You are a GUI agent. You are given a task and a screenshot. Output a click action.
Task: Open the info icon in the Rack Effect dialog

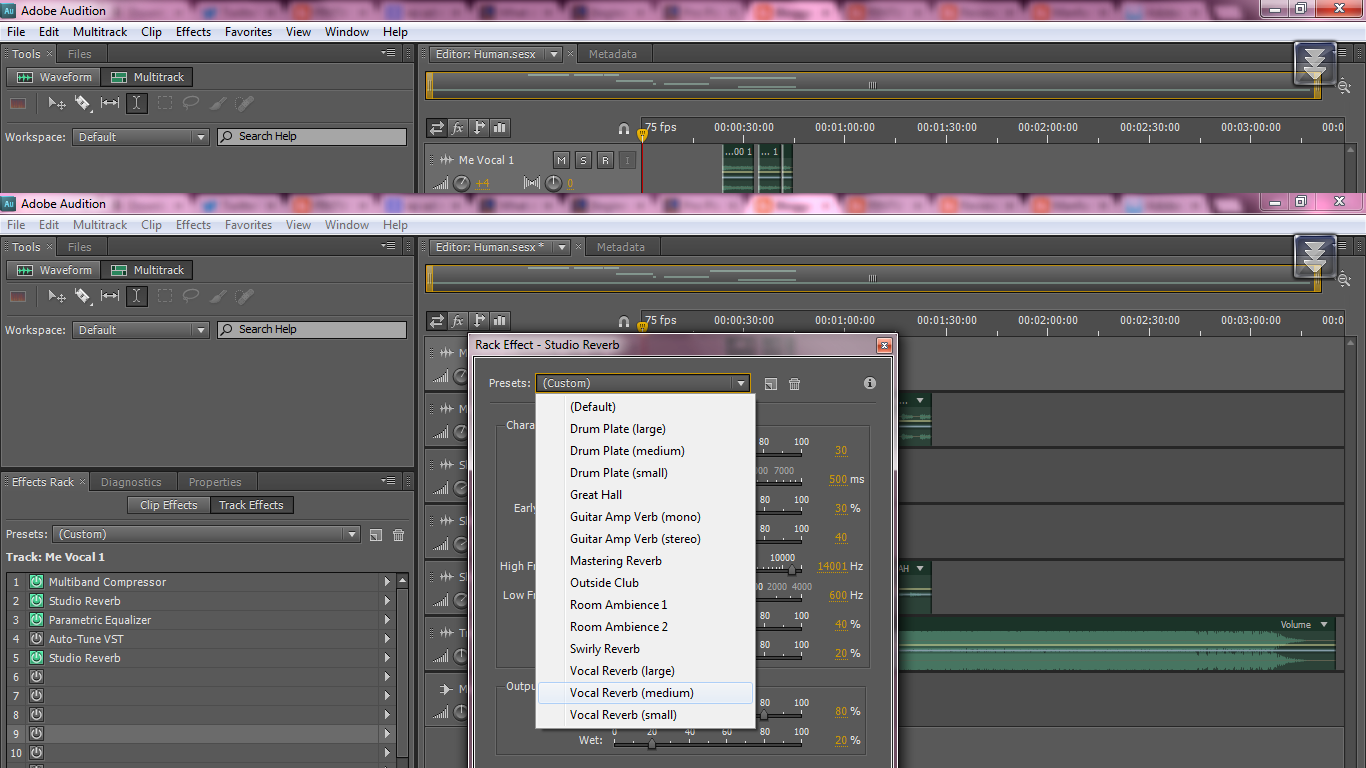[x=870, y=383]
